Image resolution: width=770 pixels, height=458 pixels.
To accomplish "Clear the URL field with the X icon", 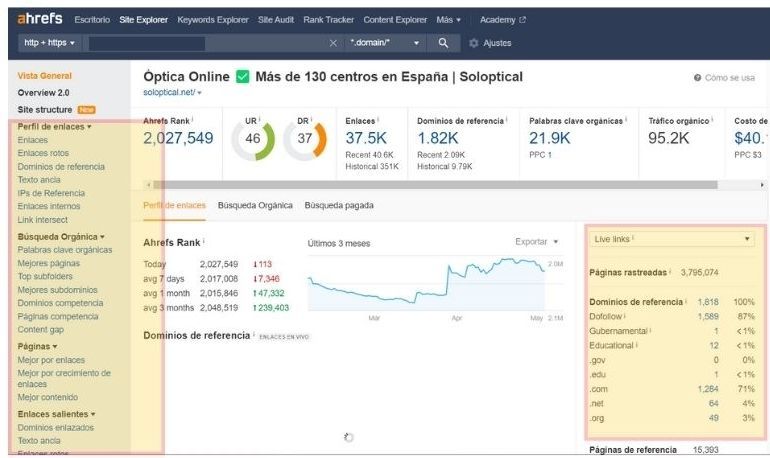I will (x=333, y=43).
